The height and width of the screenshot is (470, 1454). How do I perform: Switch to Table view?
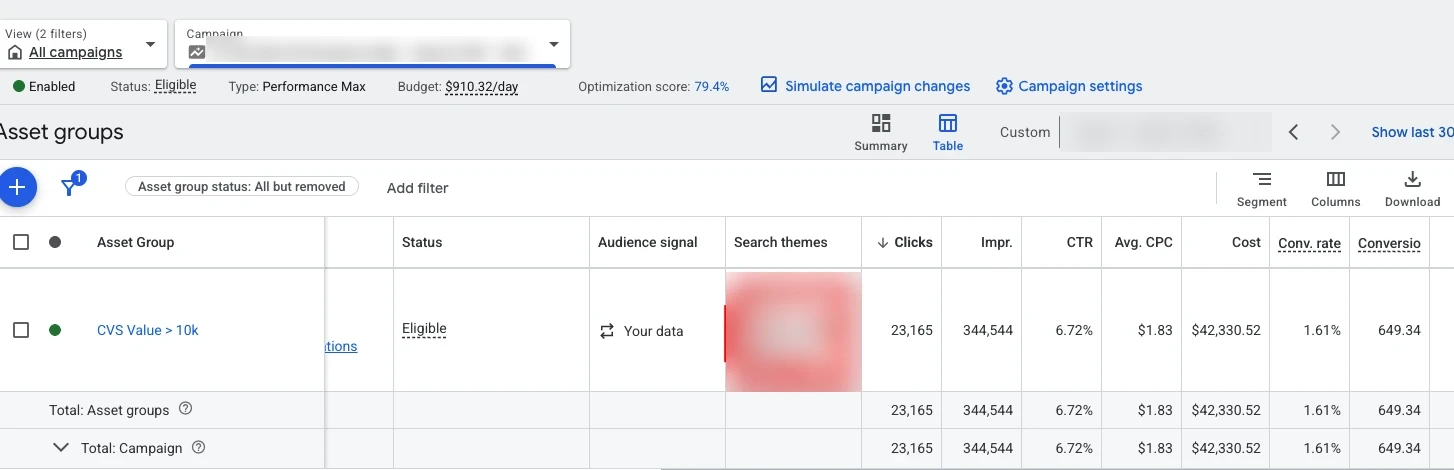pyautogui.click(x=947, y=132)
